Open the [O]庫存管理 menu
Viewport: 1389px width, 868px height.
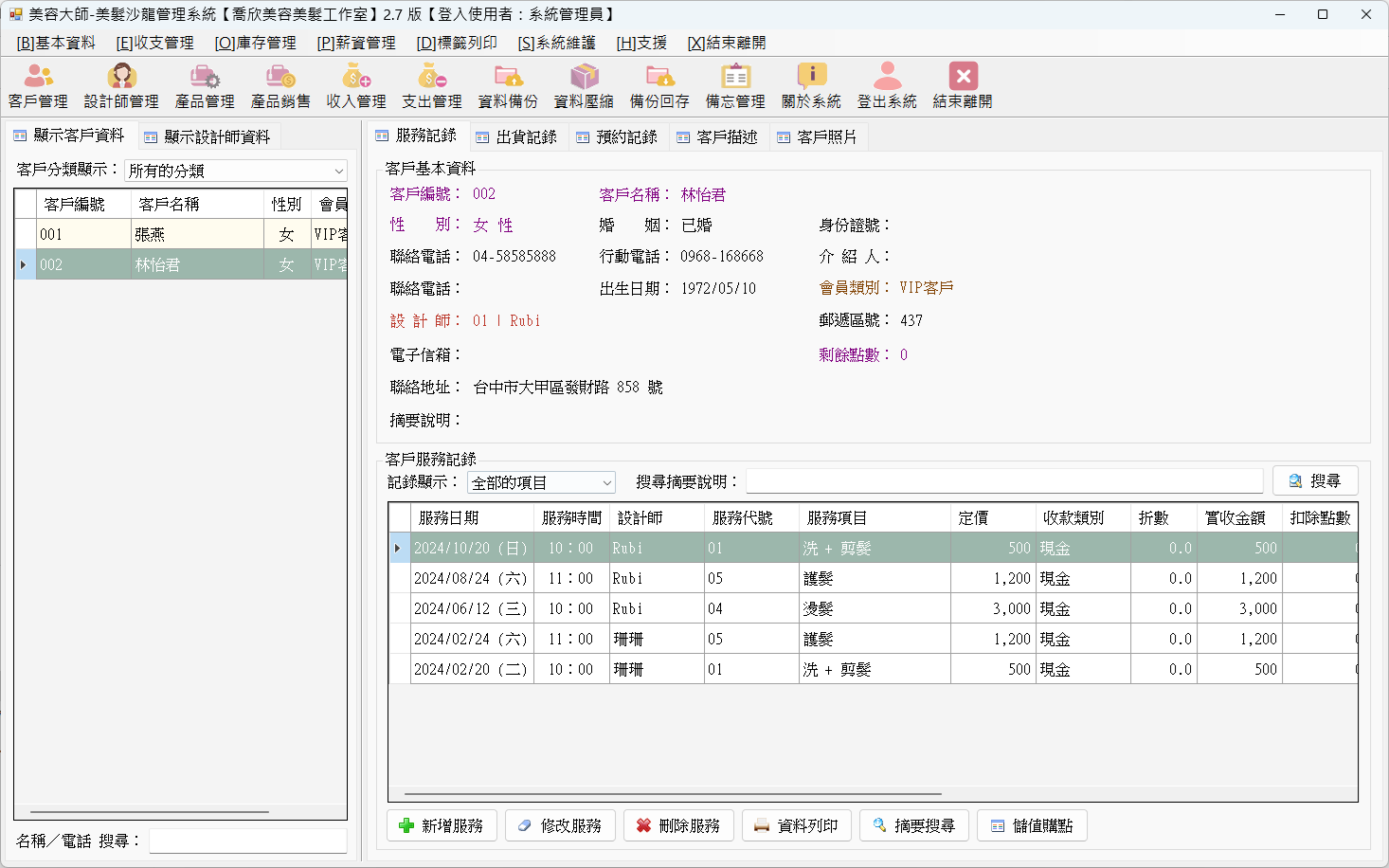coord(255,43)
